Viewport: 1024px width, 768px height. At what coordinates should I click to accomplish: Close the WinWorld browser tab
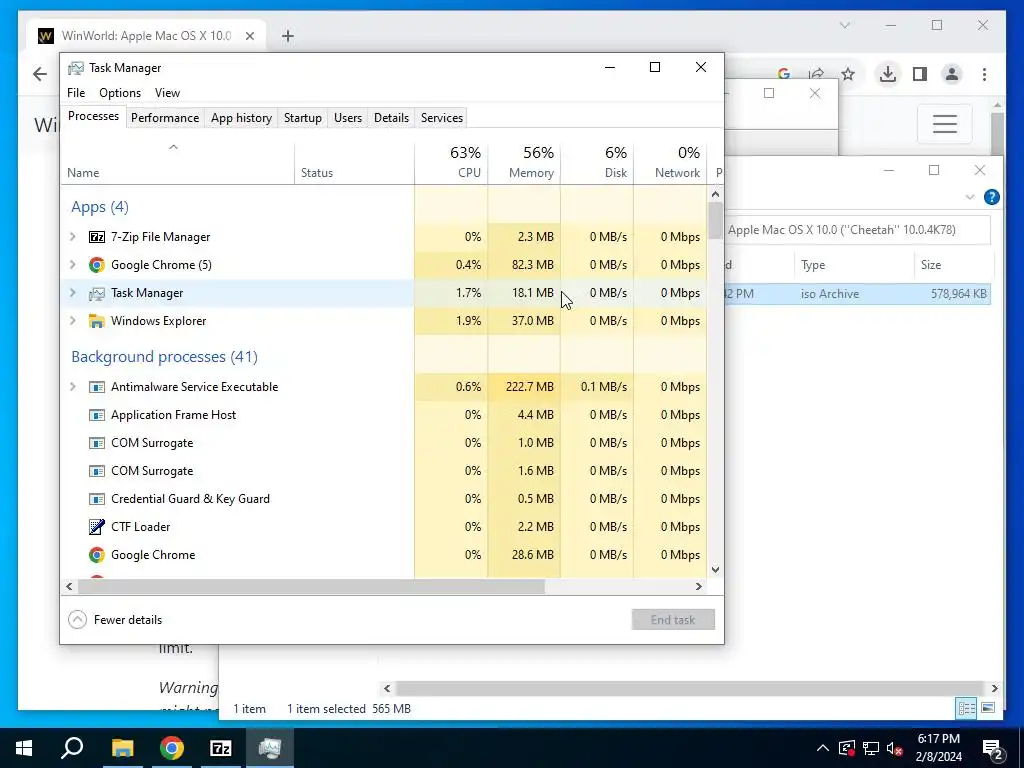pos(249,36)
